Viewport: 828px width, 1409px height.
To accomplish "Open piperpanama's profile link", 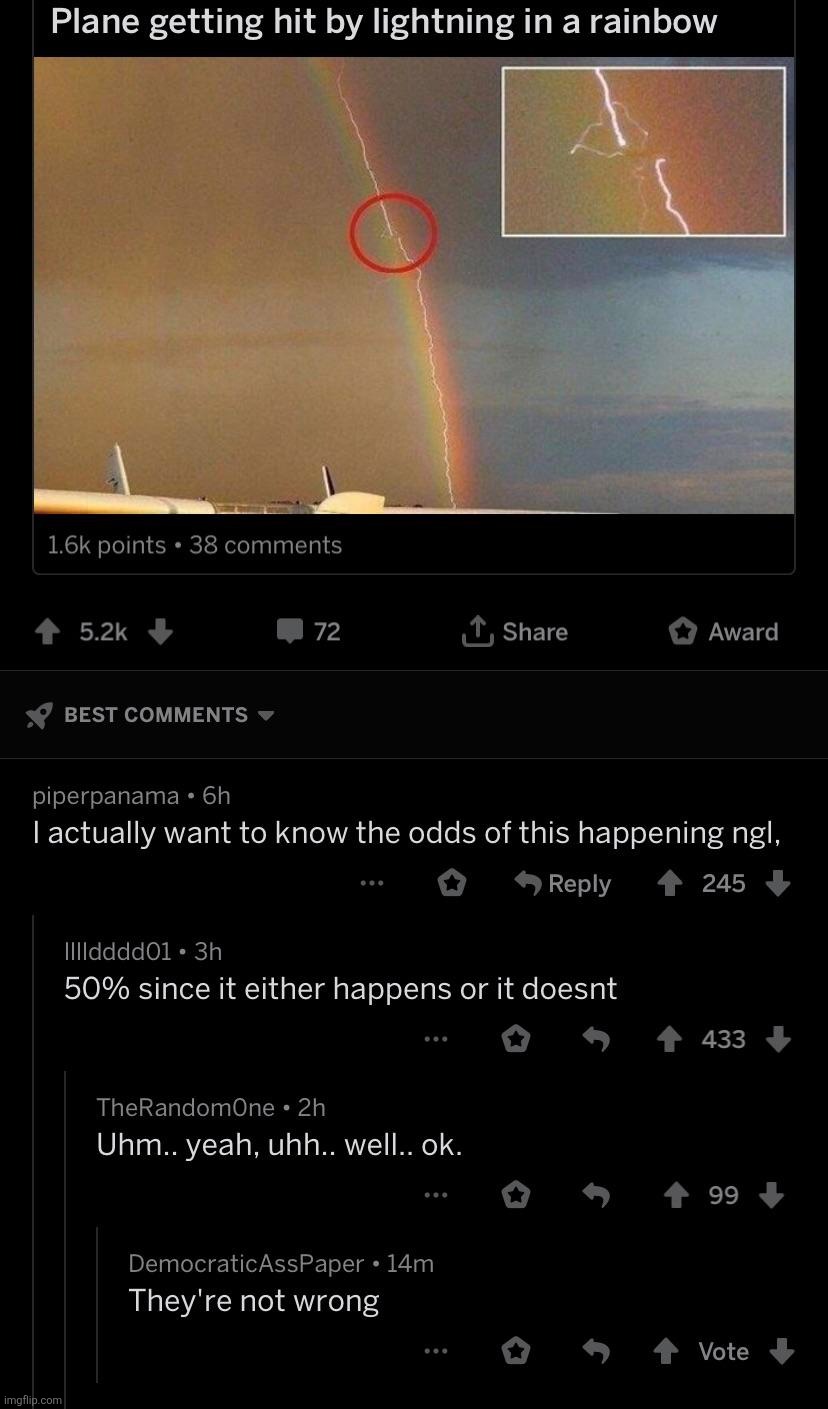I will [x=106, y=796].
